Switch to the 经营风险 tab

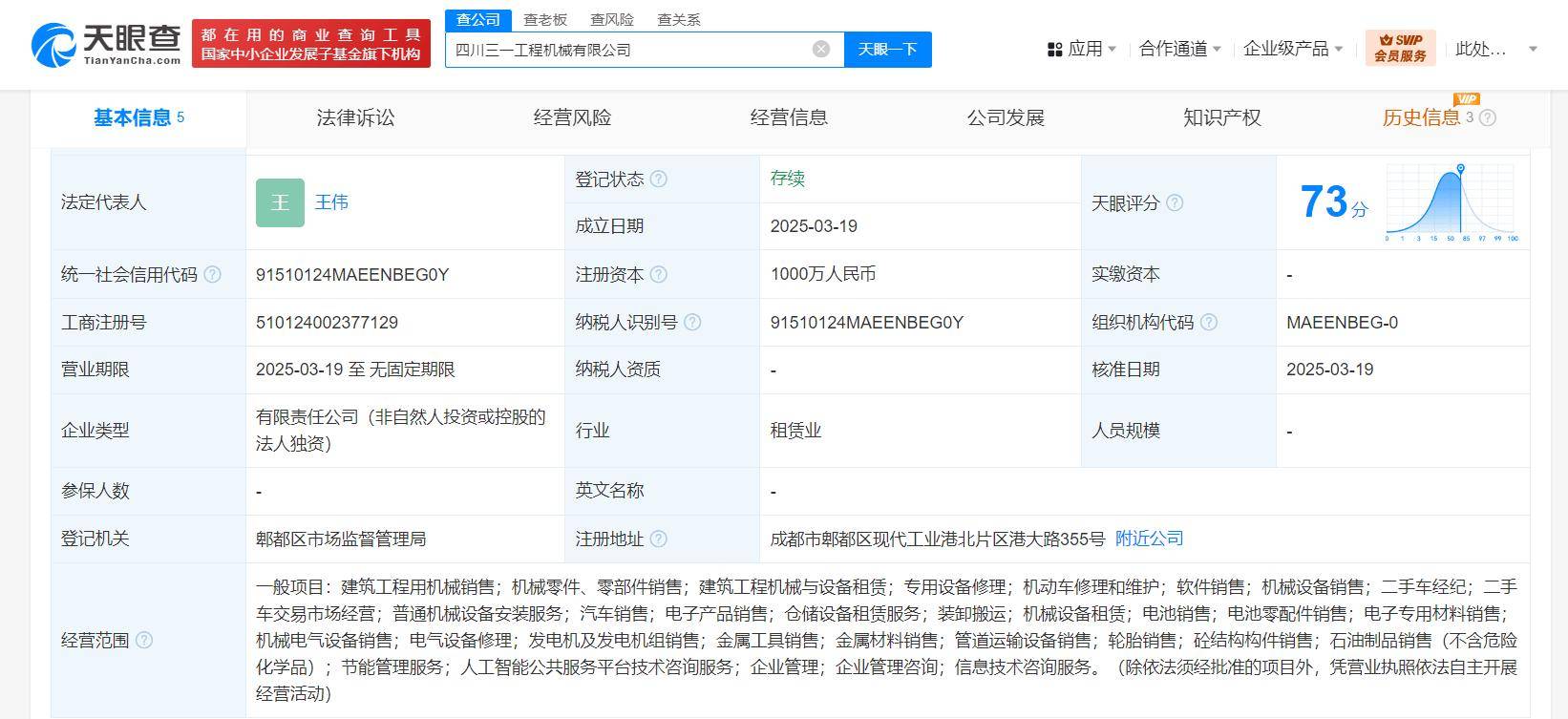[x=572, y=117]
